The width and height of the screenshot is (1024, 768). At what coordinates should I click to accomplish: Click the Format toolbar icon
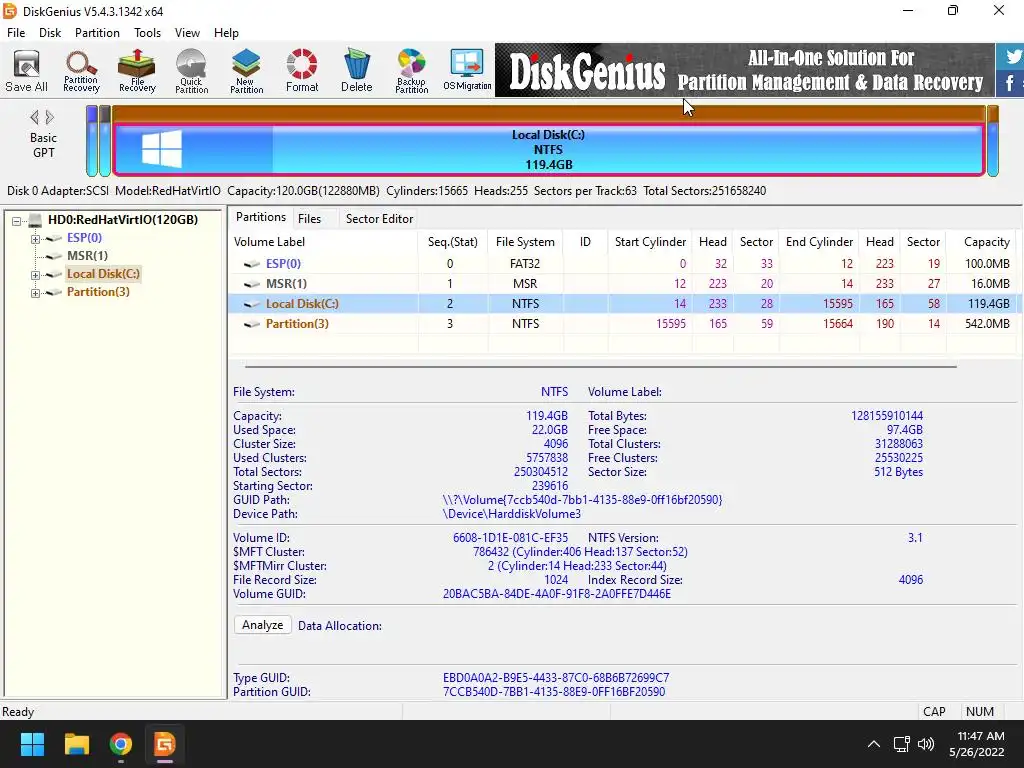click(x=302, y=71)
